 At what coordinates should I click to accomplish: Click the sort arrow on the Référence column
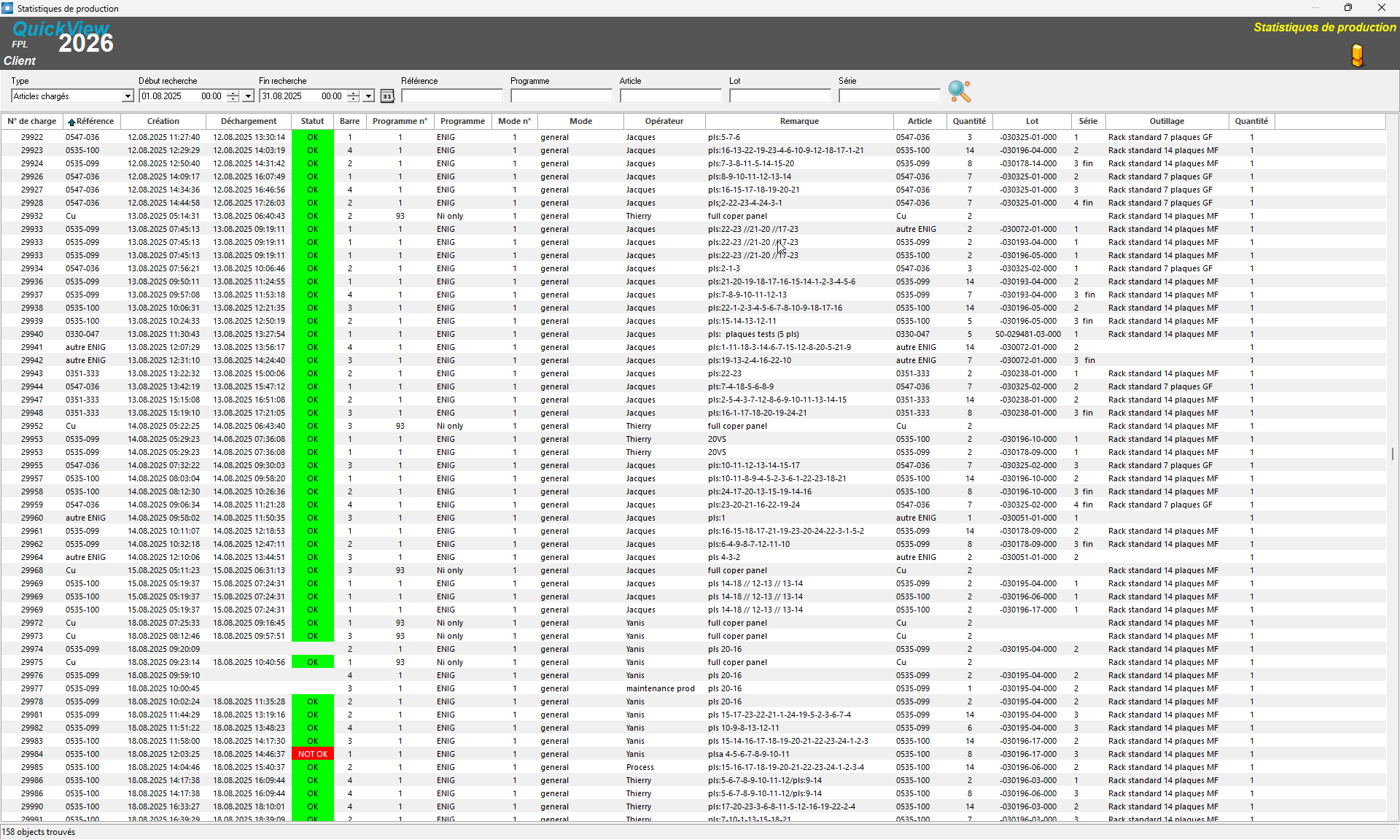[x=71, y=122]
